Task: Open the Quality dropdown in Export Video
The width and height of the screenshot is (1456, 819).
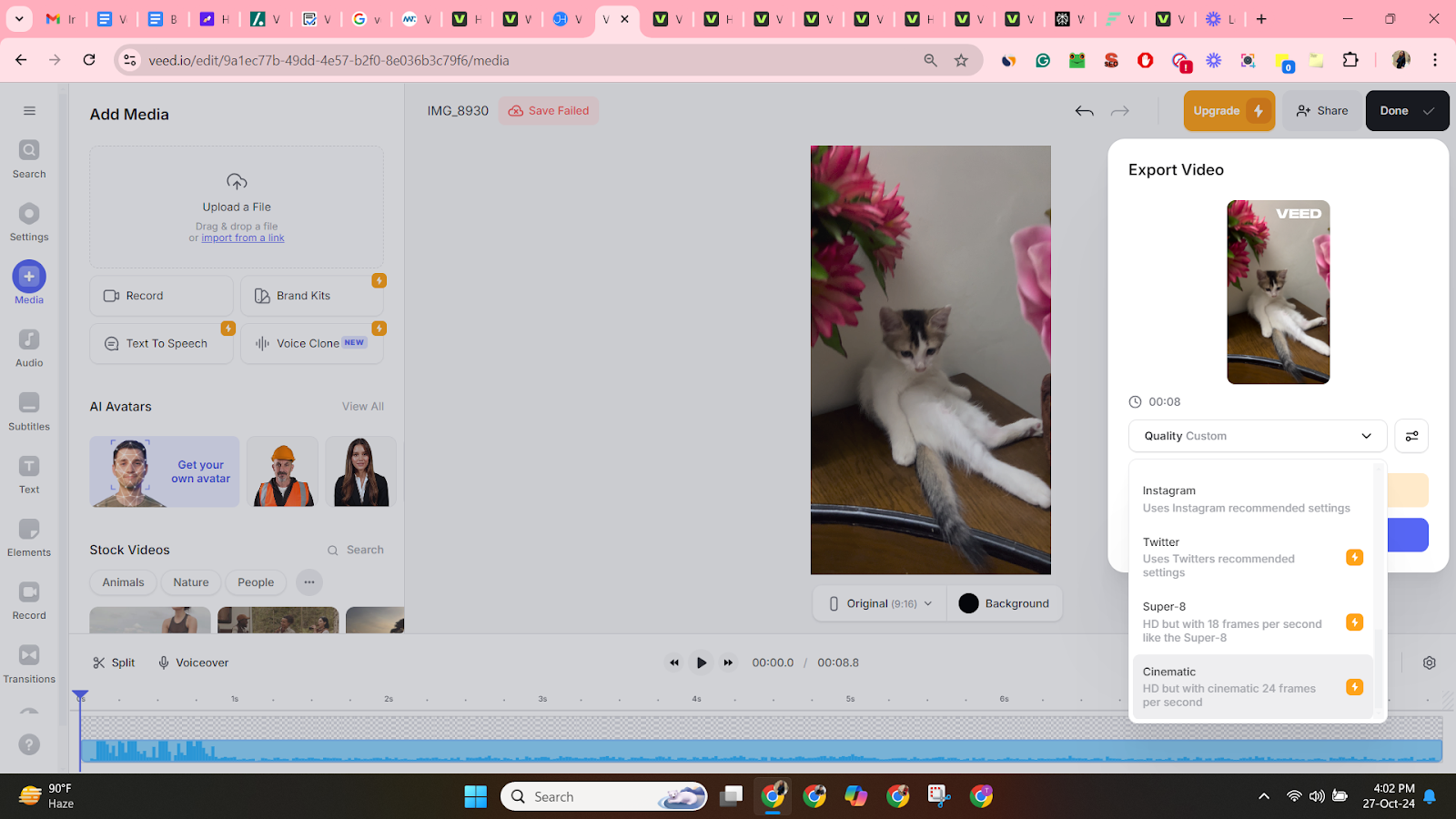Action: (x=1257, y=436)
